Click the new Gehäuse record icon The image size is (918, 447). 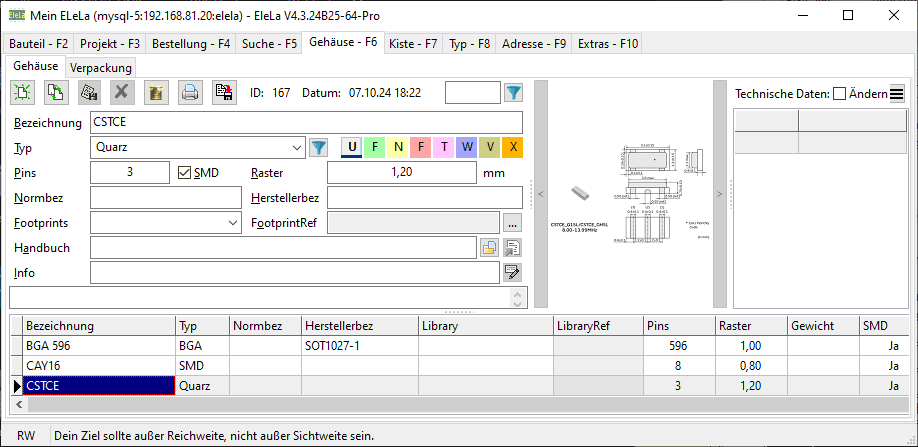pyautogui.click(x=22, y=93)
